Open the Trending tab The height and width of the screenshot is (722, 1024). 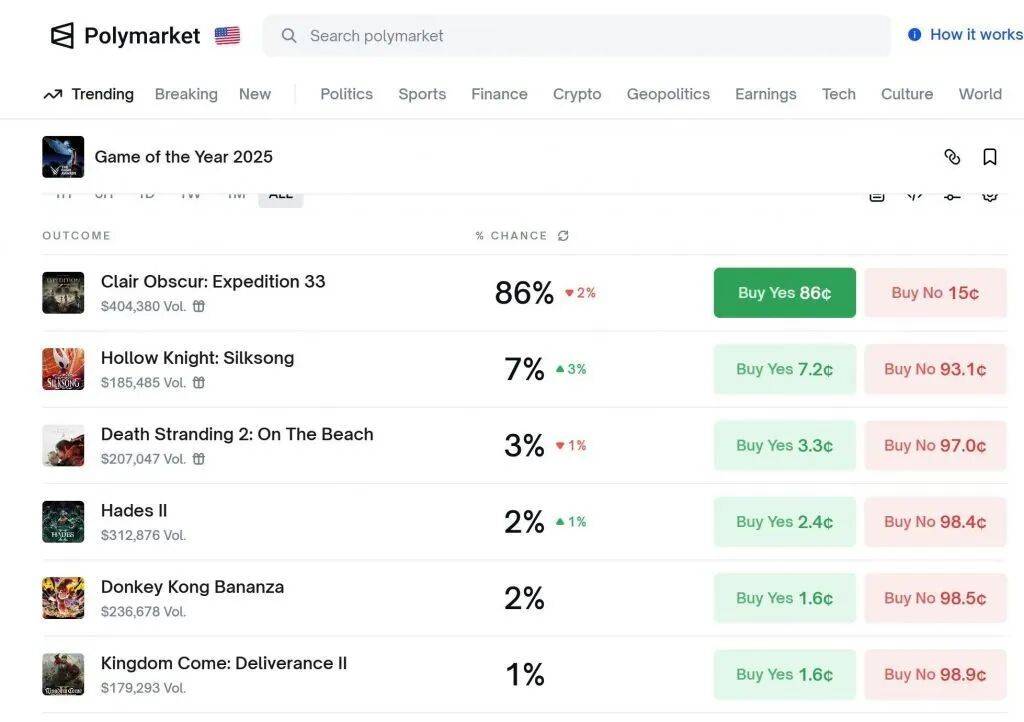88,94
